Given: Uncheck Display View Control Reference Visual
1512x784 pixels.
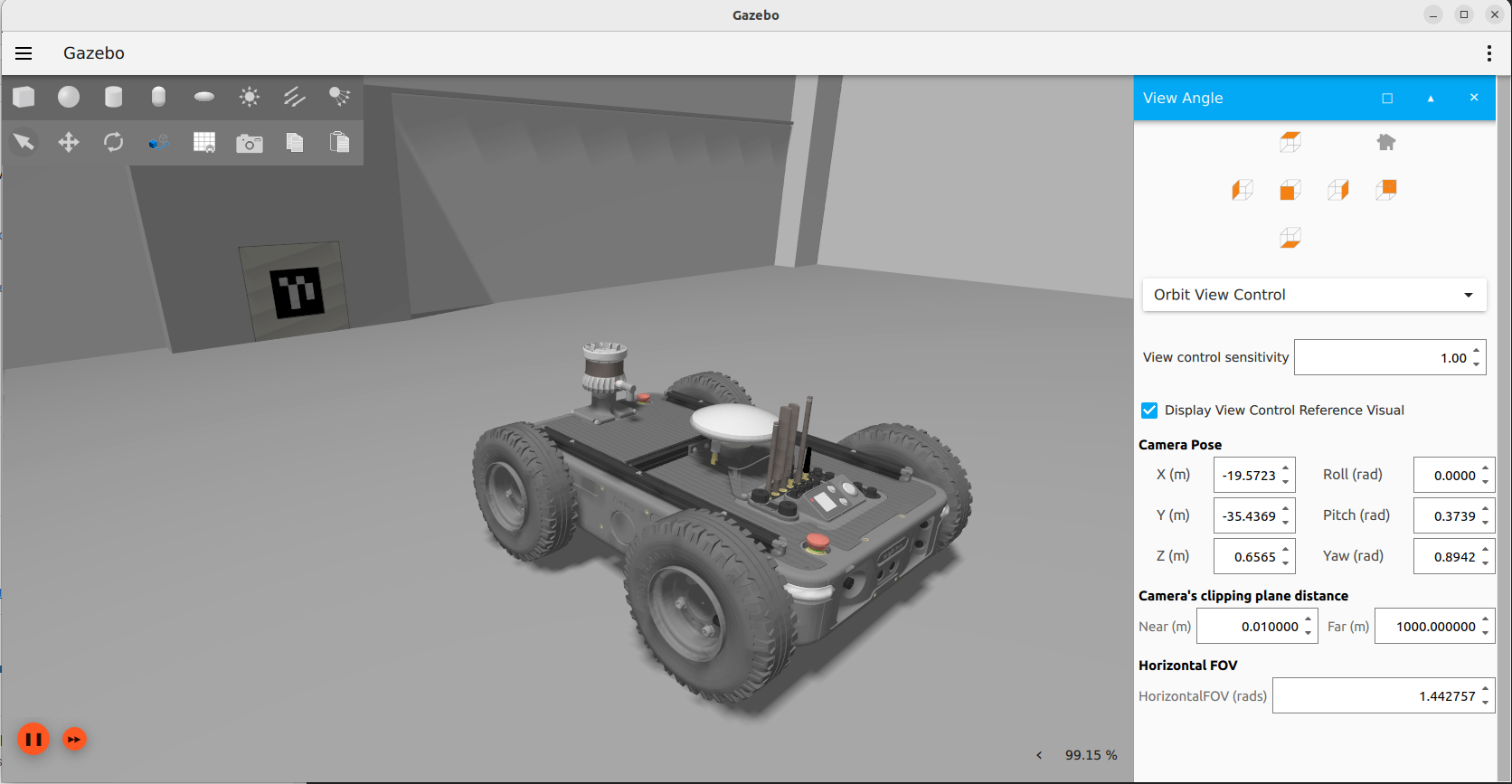Looking at the screenshot, I should [x=1149, y=411].
